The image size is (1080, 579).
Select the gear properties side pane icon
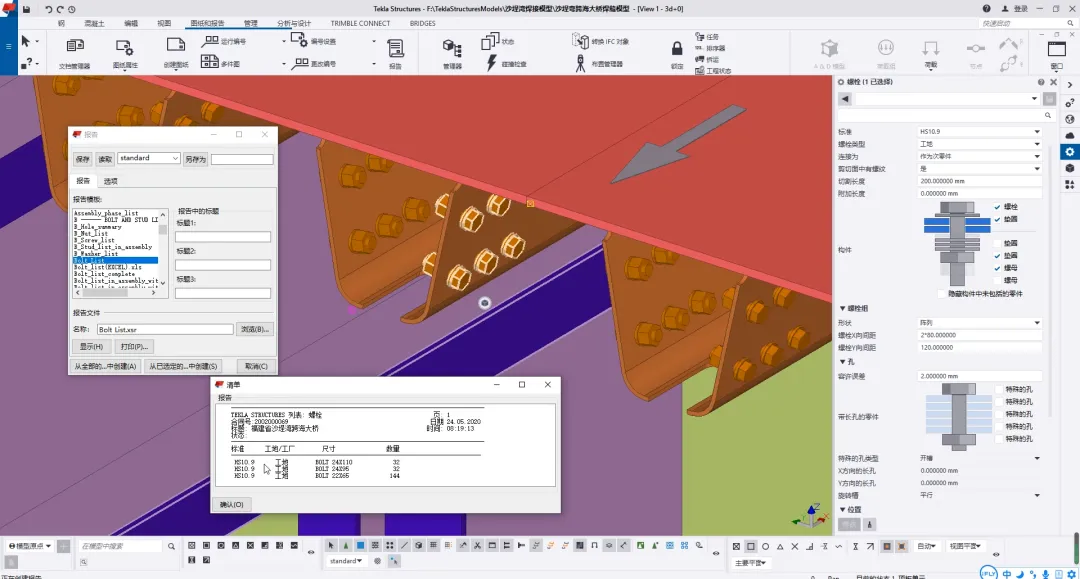1070,152
